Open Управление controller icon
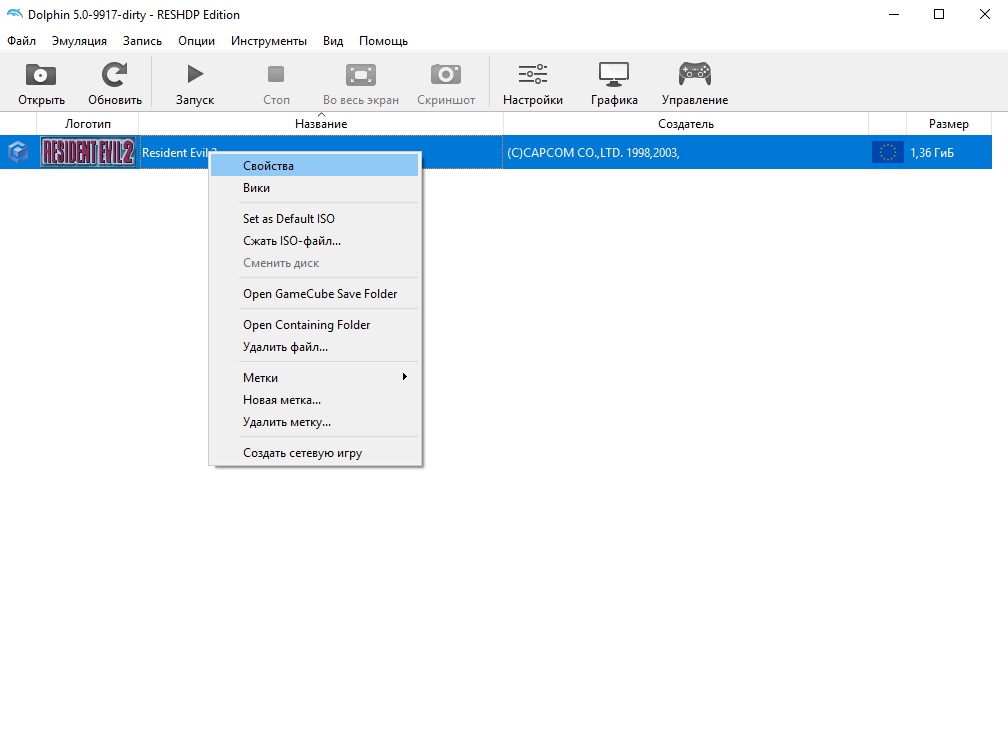1008x735 pixels. [694, 75]
